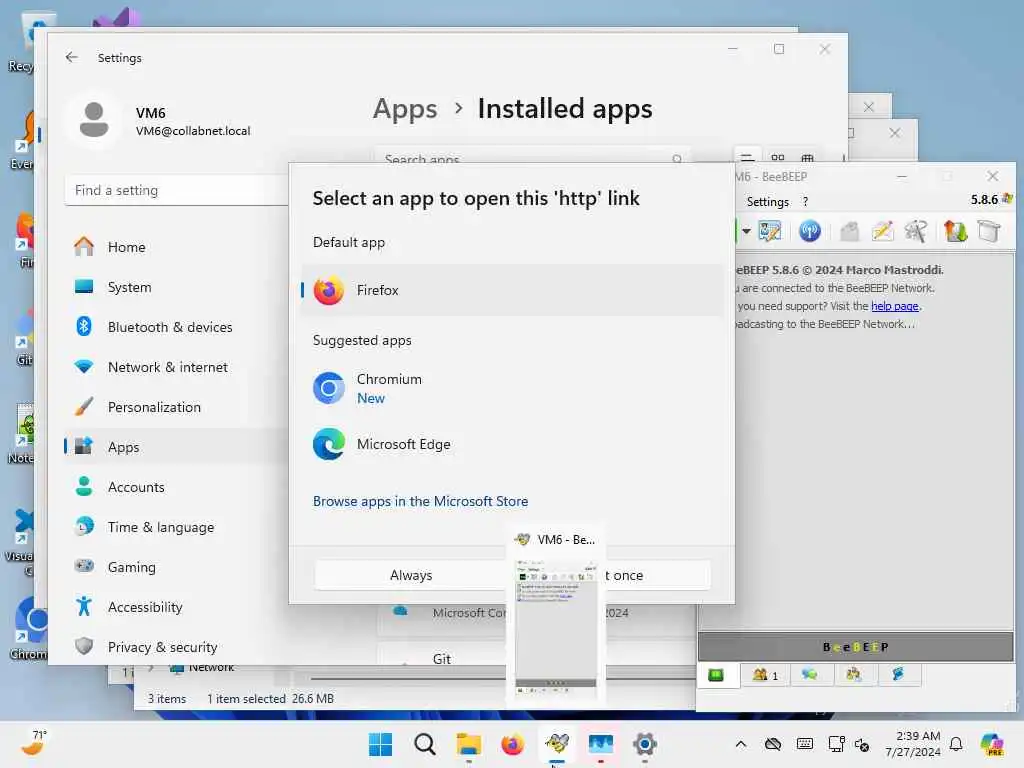The image size is (1024, 768).
Task: Click BeeBEEP edit profile icon
Action: [769, 231]
